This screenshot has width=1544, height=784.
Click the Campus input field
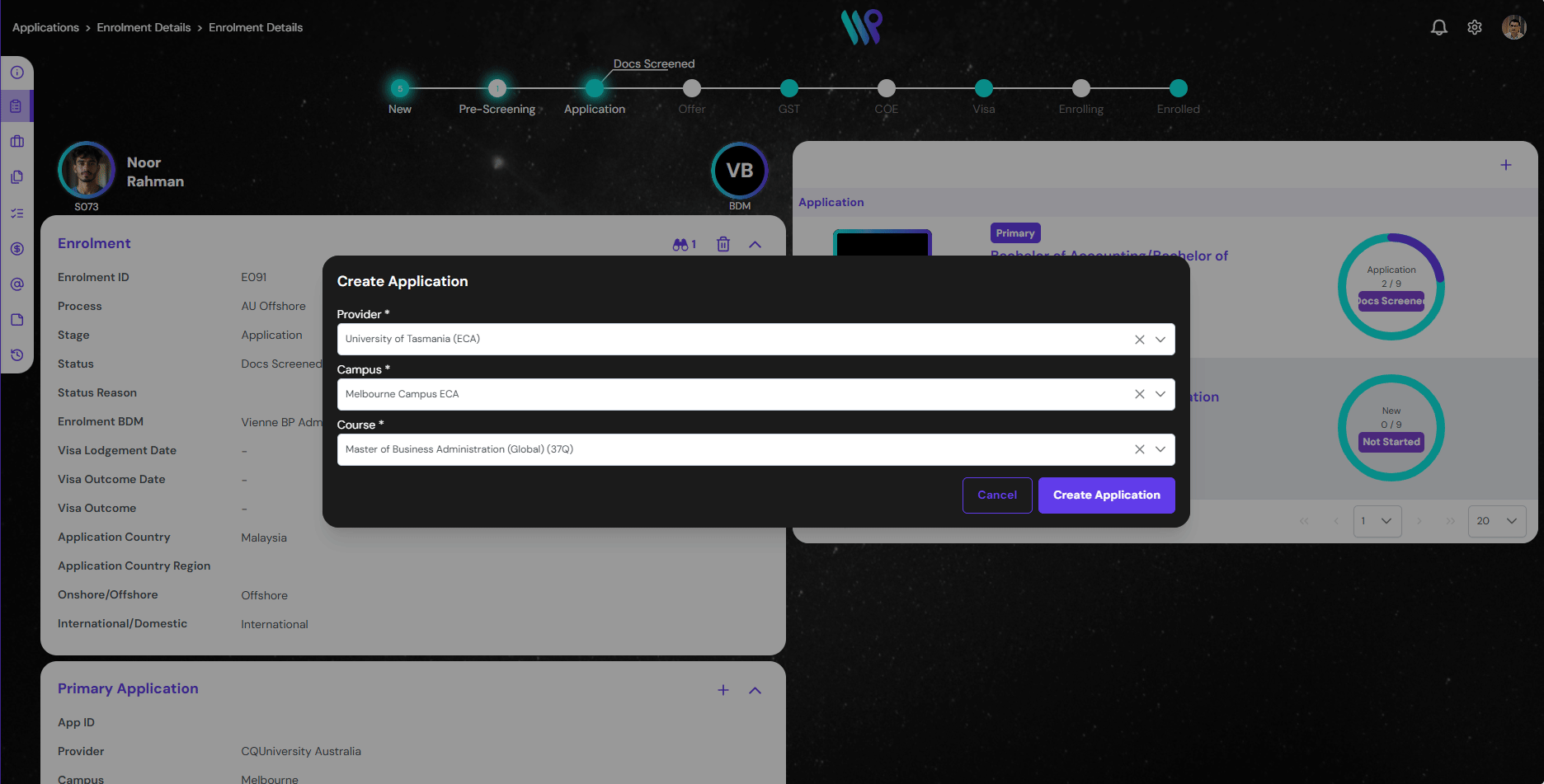click(726, 395)
